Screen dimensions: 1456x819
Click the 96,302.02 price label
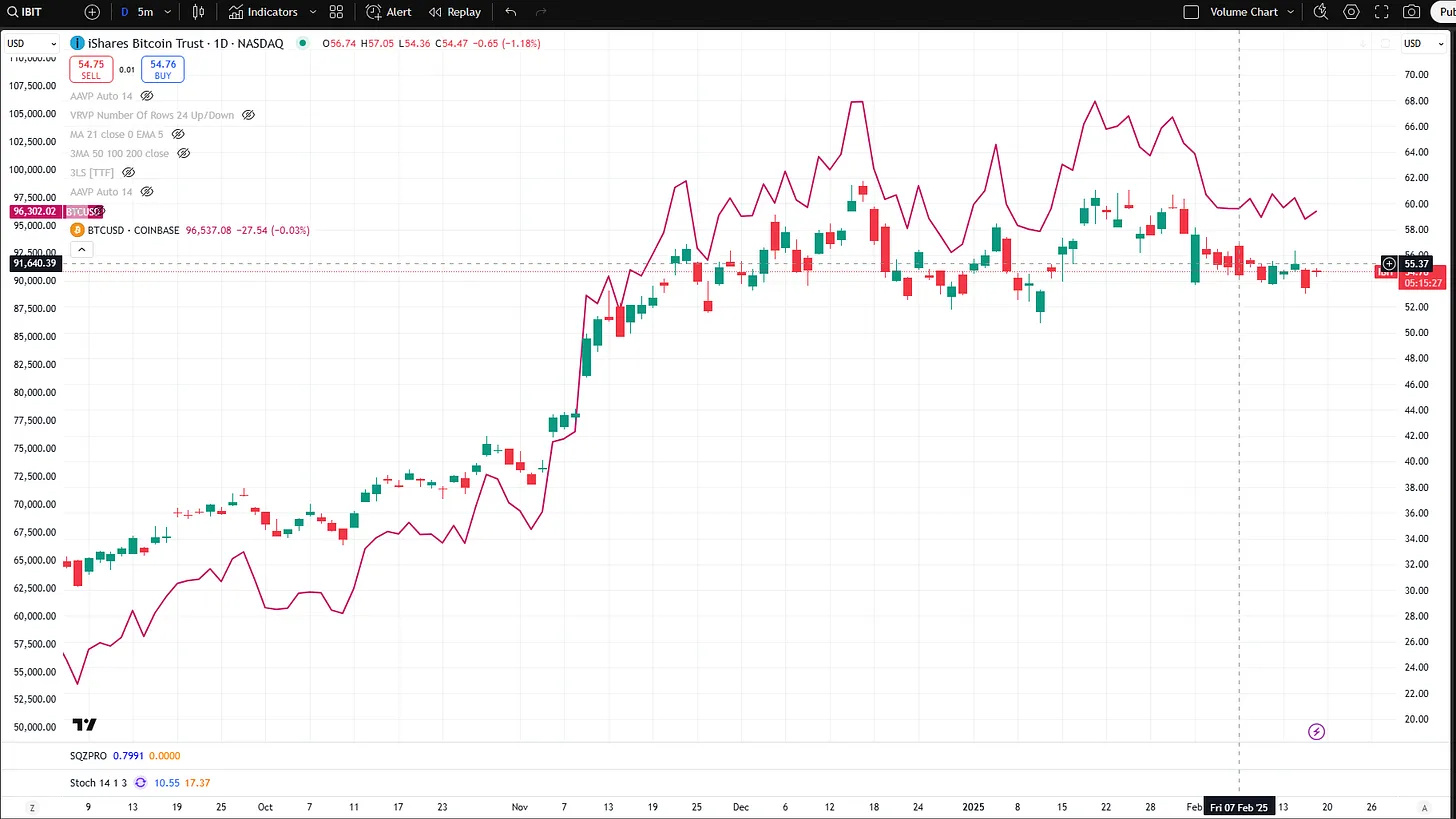[36, 212]
